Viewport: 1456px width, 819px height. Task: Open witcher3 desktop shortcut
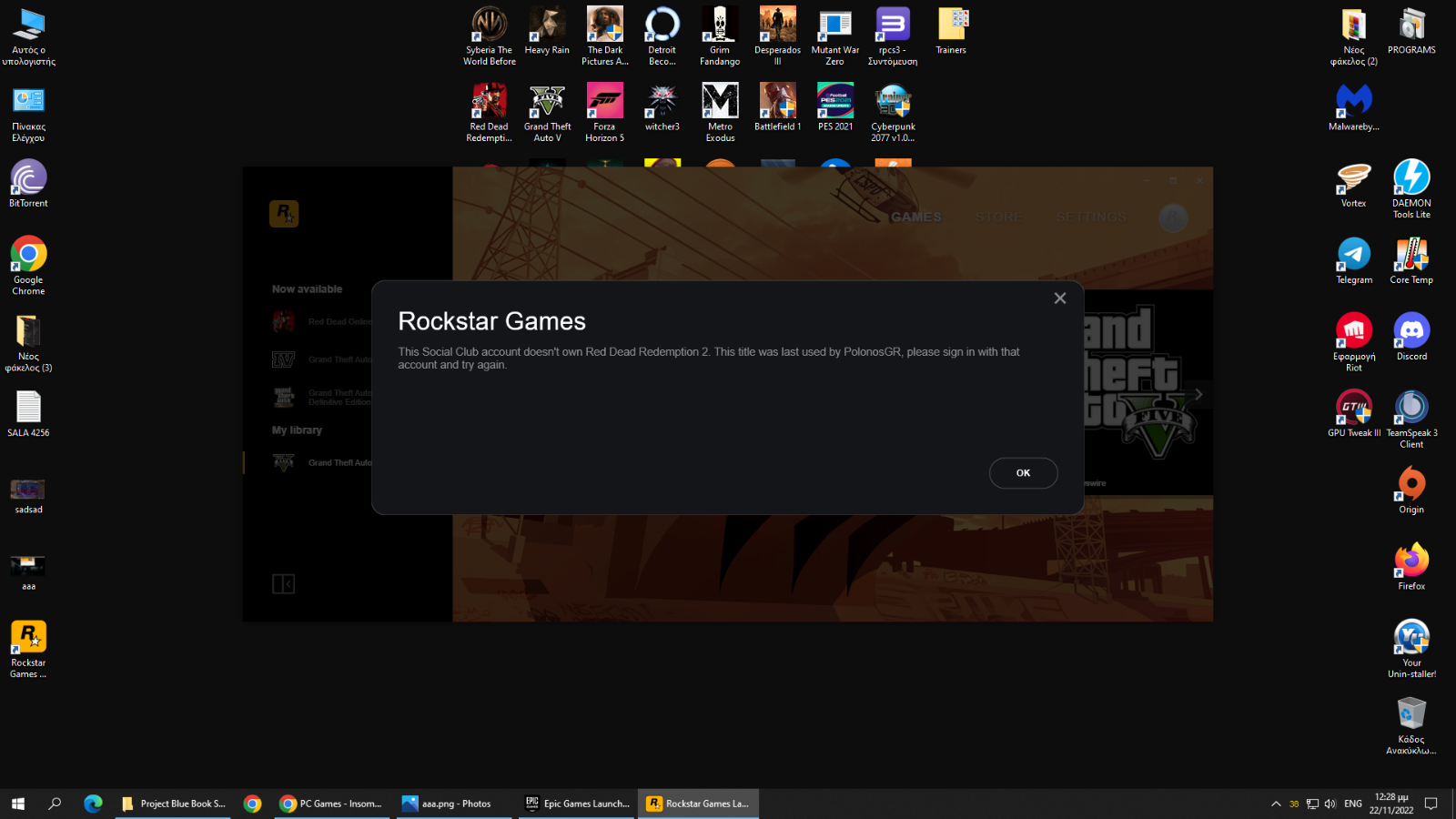pos(662,107)
